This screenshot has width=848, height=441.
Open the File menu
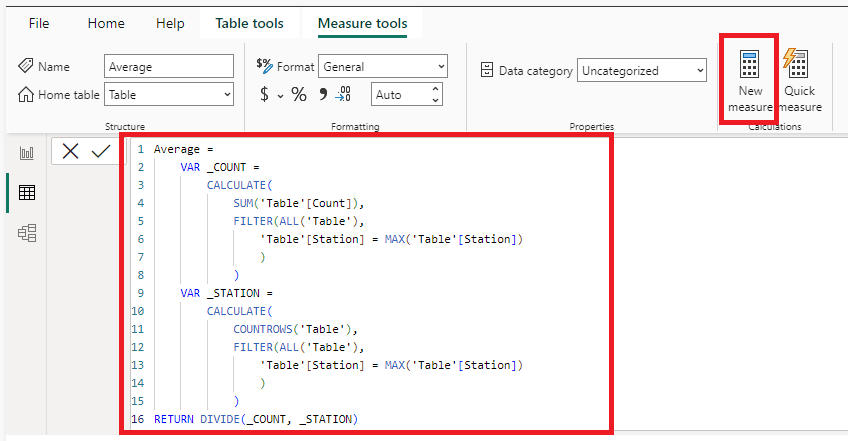pyautogui.click(x=39, y=23)
